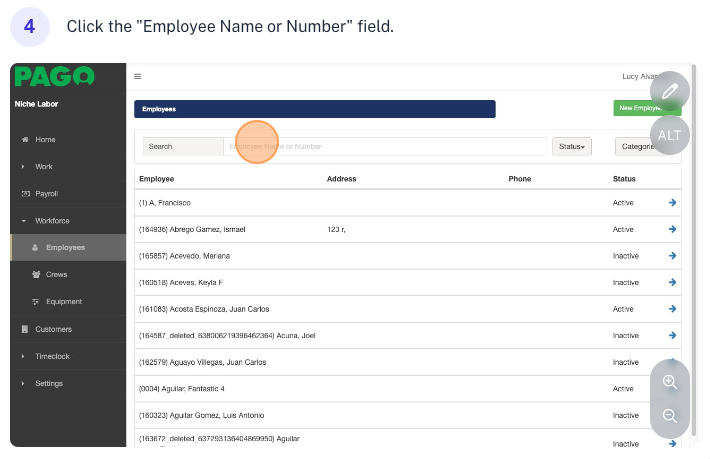
Task: Open the Categories dropdown filter
Action: 635,146
